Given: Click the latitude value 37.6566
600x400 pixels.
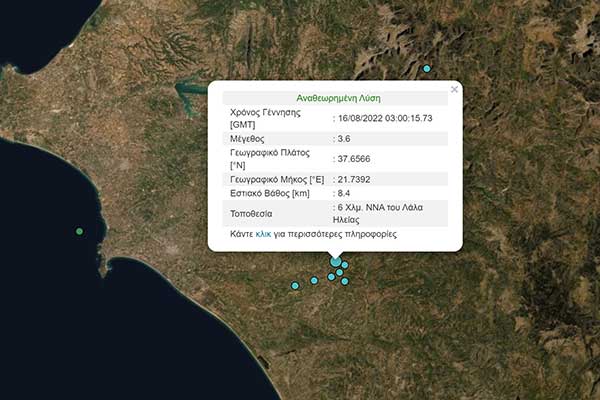Looking at the screenshot, I should pos(355,159).
